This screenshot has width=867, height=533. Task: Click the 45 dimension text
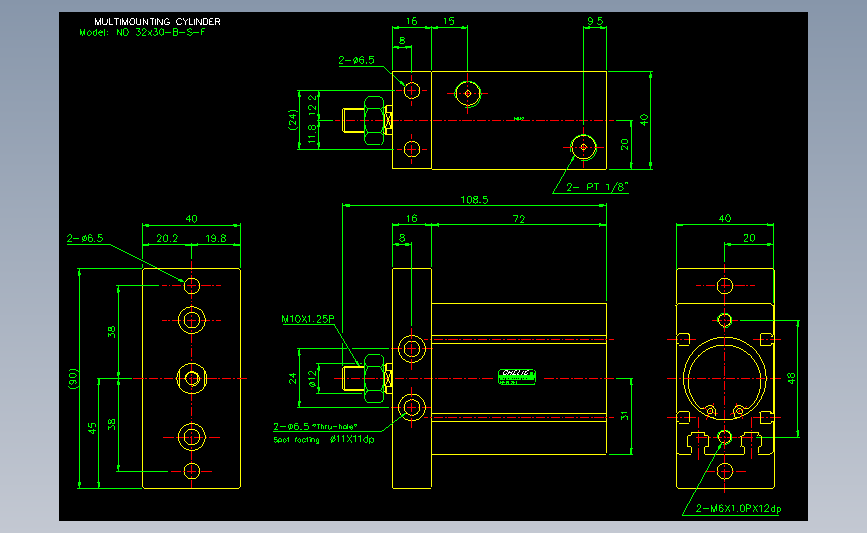[92, 428]
